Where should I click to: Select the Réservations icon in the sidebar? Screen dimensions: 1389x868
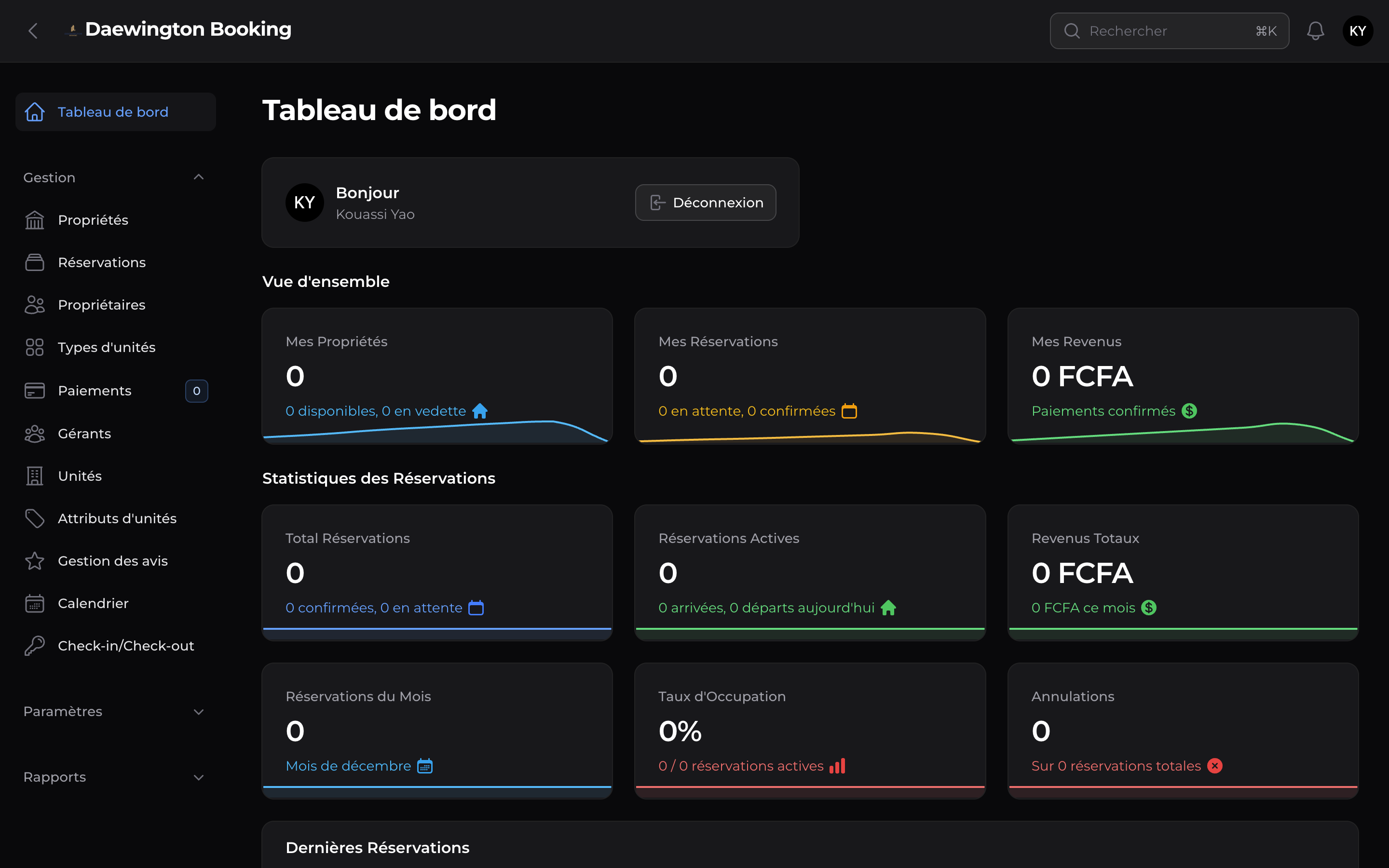34,262
